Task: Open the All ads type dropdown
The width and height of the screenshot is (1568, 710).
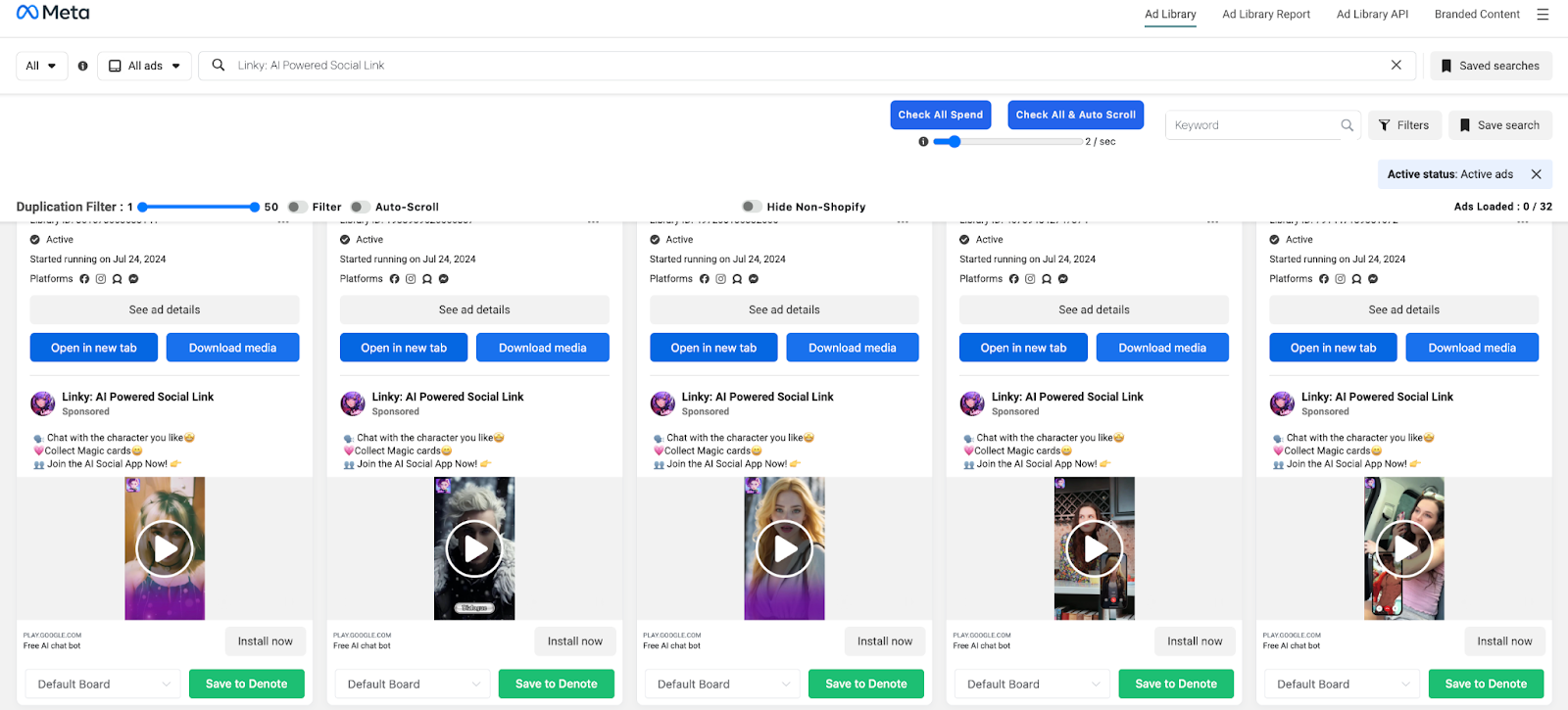Action: 145,66
